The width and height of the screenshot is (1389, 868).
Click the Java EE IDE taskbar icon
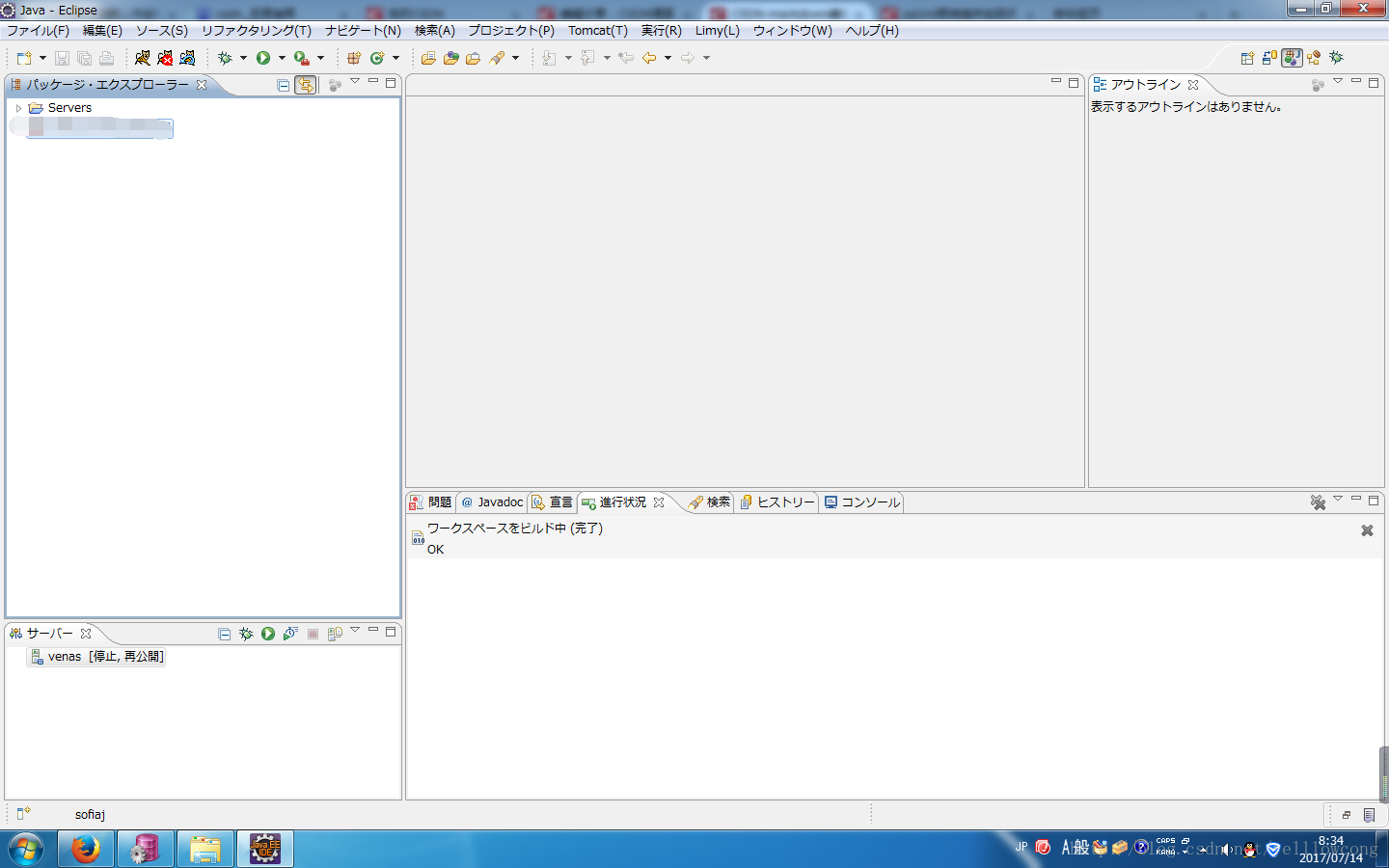pyautogui.click(x=265, y=849)
